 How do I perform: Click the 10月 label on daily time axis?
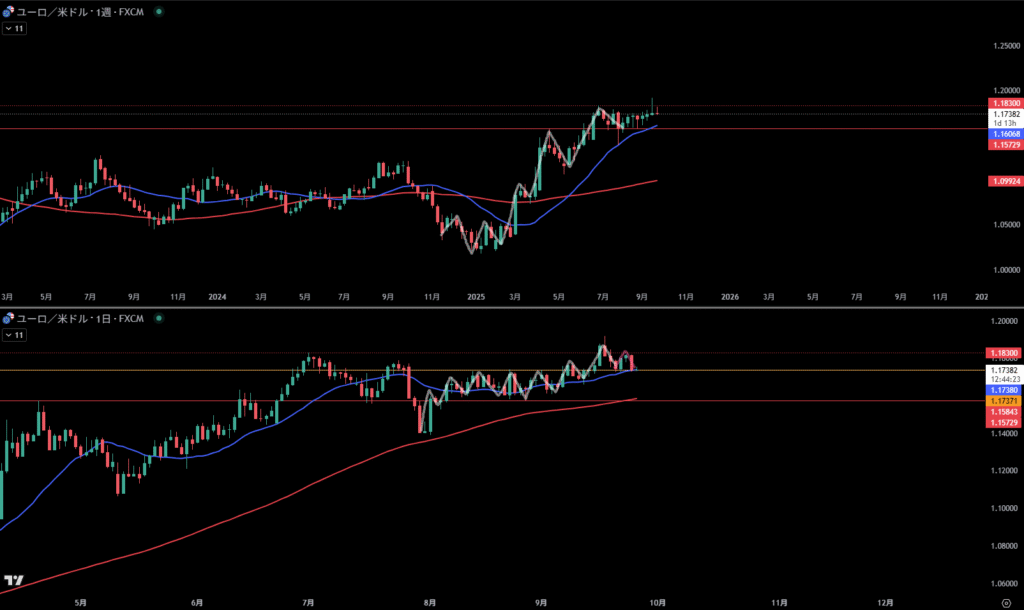[657, 603]
